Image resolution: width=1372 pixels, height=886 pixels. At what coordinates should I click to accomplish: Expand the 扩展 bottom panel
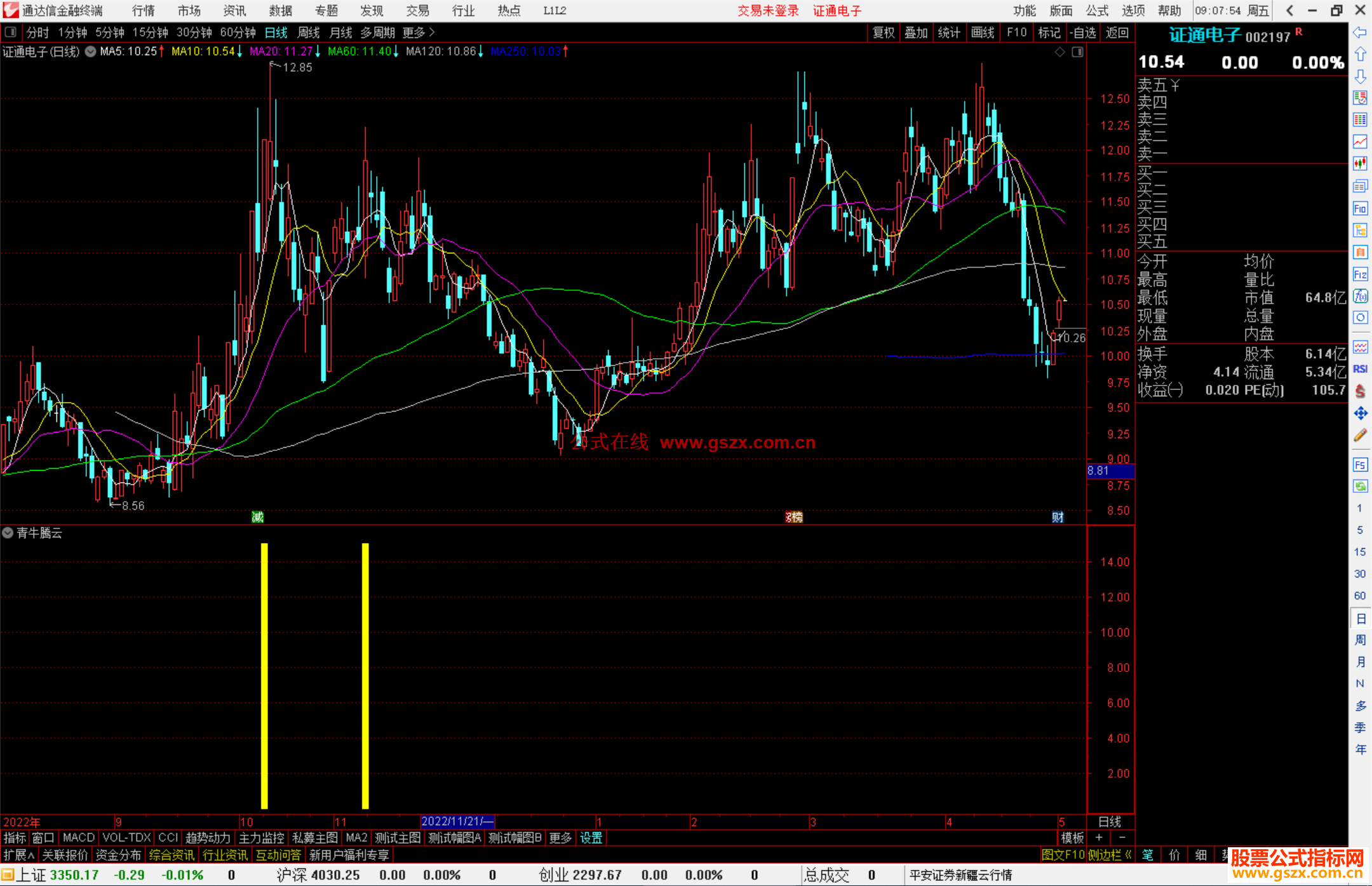pos(18,855)
